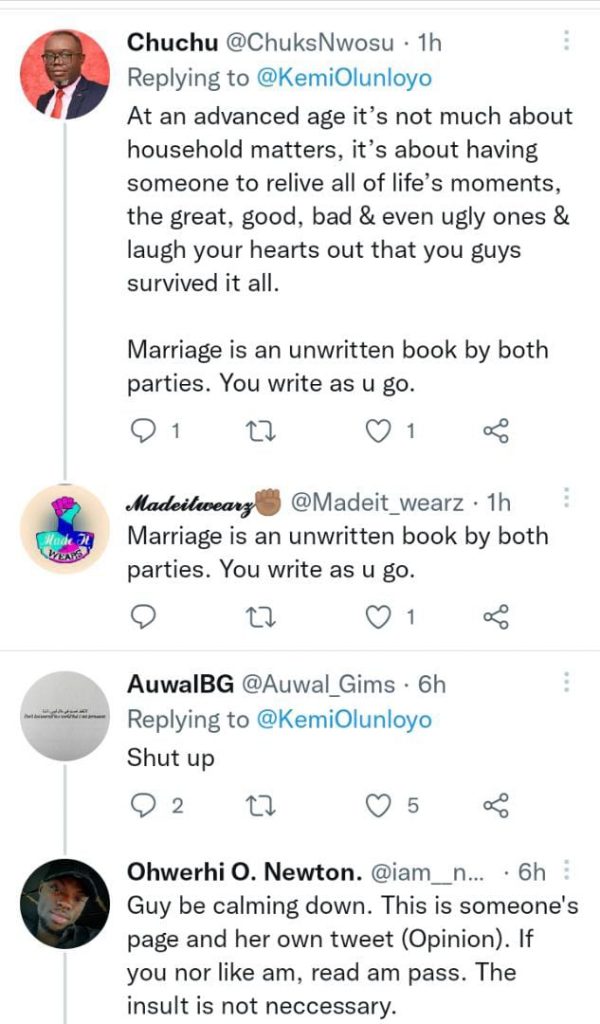This screenshot has width=600, height=1024.
Task: Share Chuchu's tweet
Action: point(496,431)
